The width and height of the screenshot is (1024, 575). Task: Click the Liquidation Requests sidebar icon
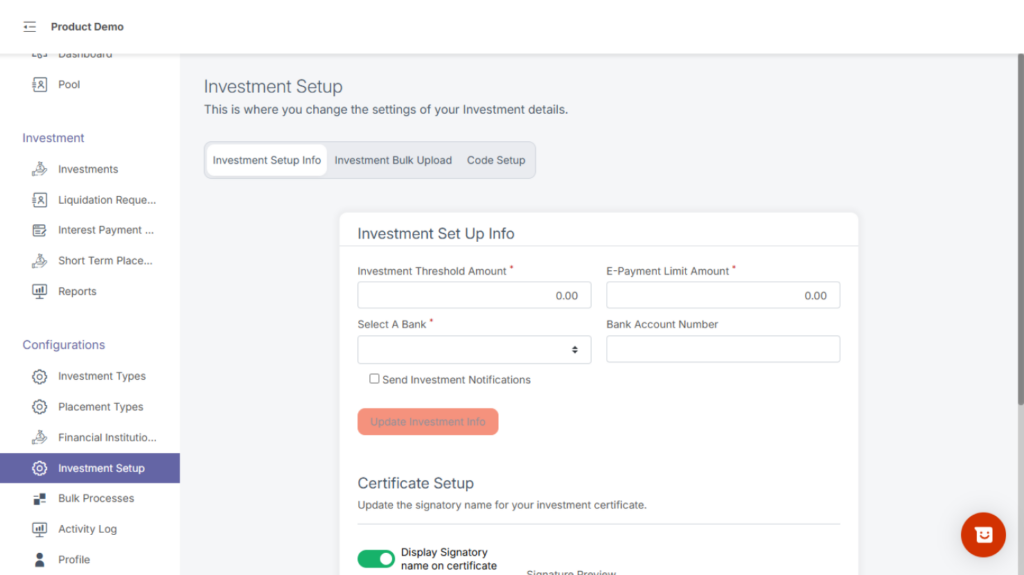point(40,200)
